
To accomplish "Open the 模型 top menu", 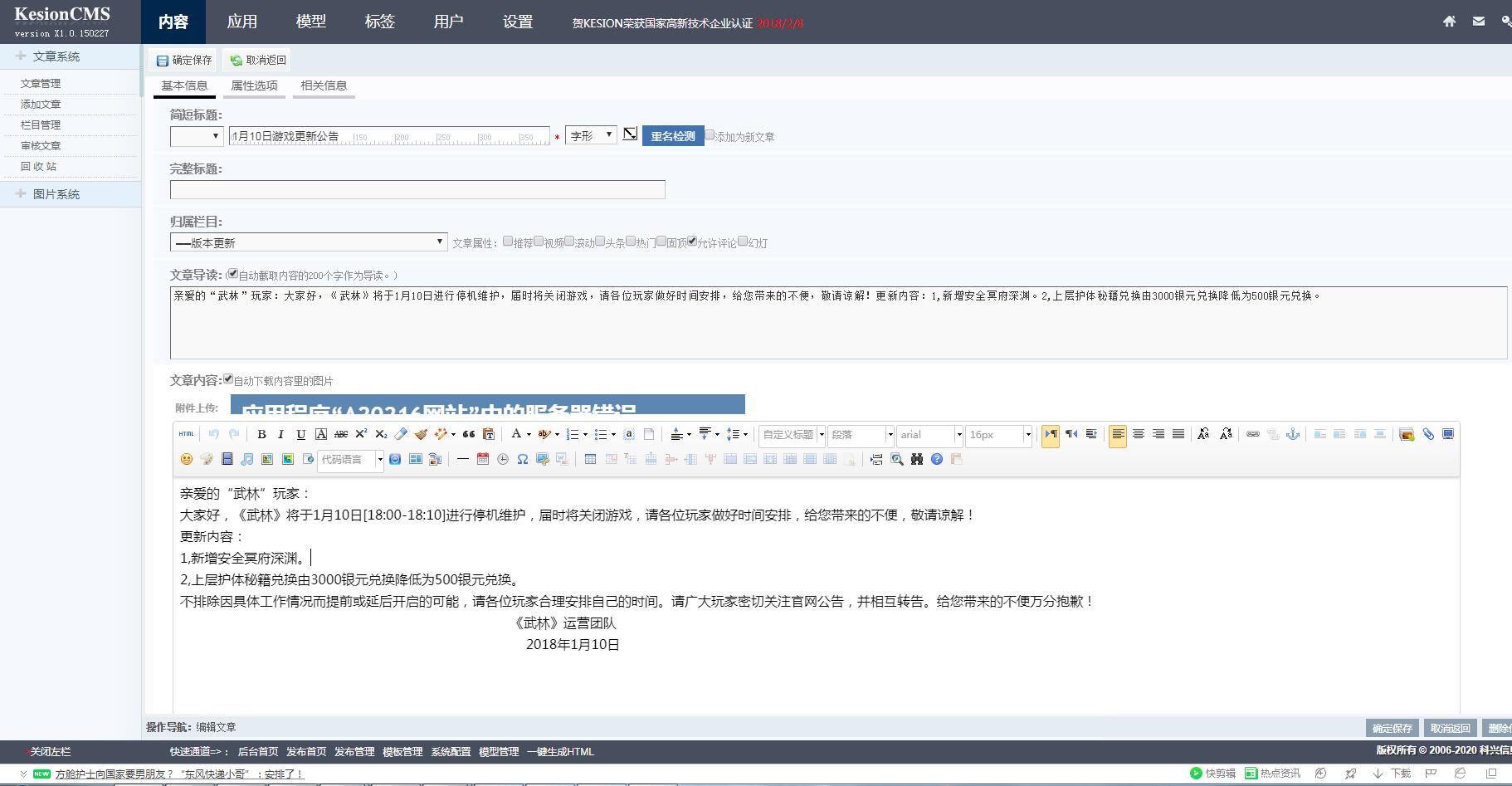I will click(x=311, y=22).
